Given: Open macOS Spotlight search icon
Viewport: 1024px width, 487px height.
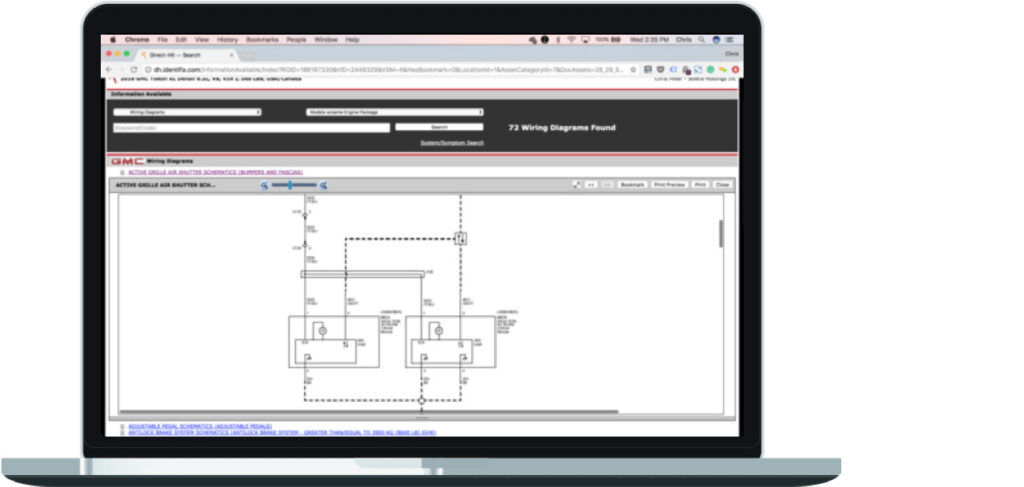Looking at the screenshot, I should [703, 40].
